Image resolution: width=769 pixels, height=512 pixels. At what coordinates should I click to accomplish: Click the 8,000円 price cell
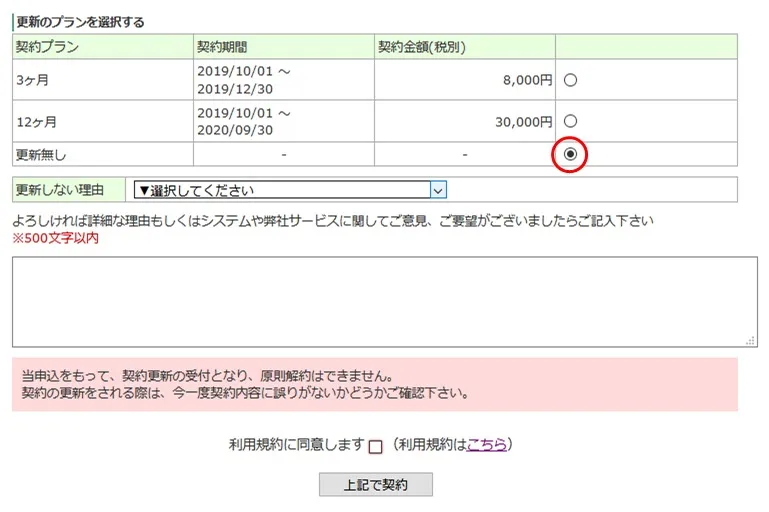pos(527,80)
